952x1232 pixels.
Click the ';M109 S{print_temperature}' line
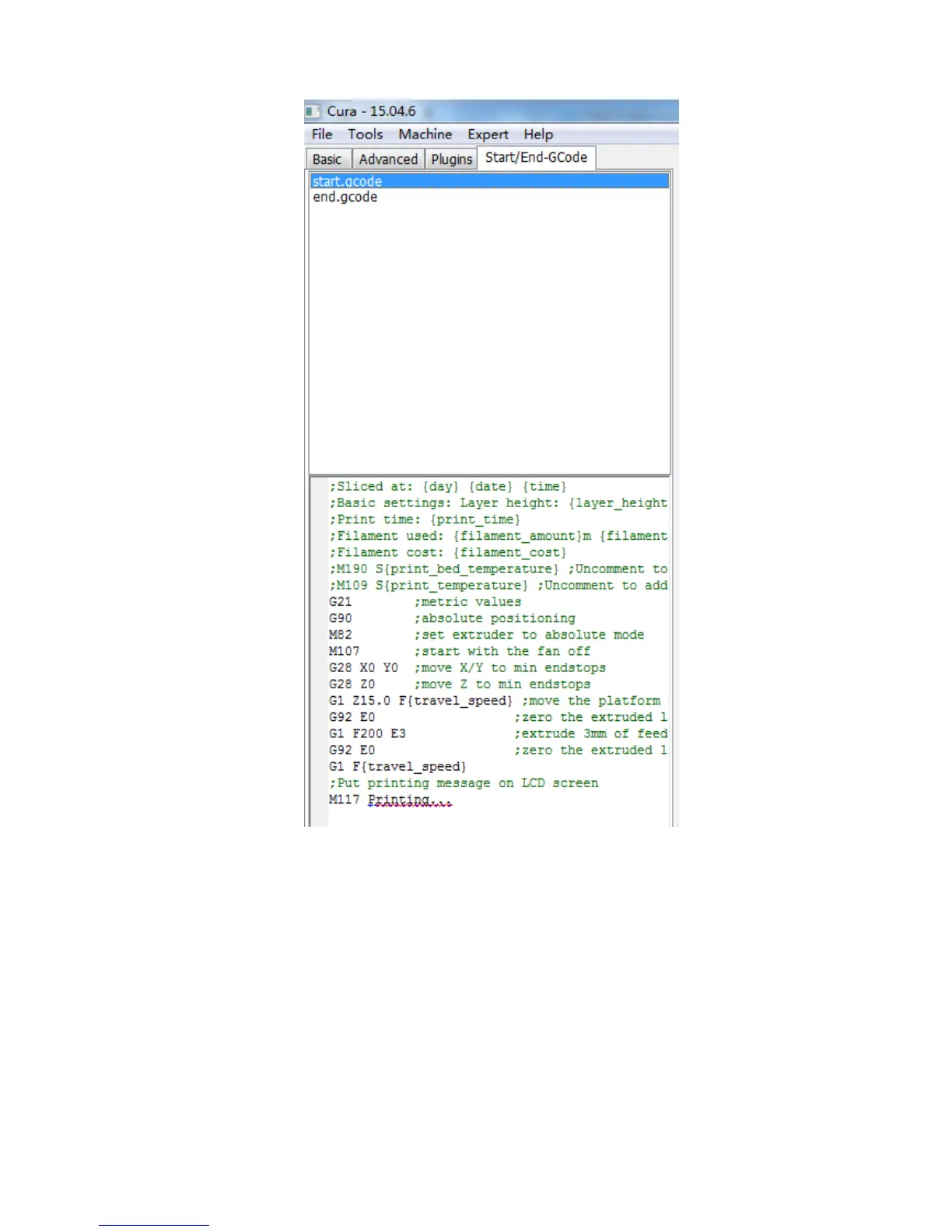point(498,585)
